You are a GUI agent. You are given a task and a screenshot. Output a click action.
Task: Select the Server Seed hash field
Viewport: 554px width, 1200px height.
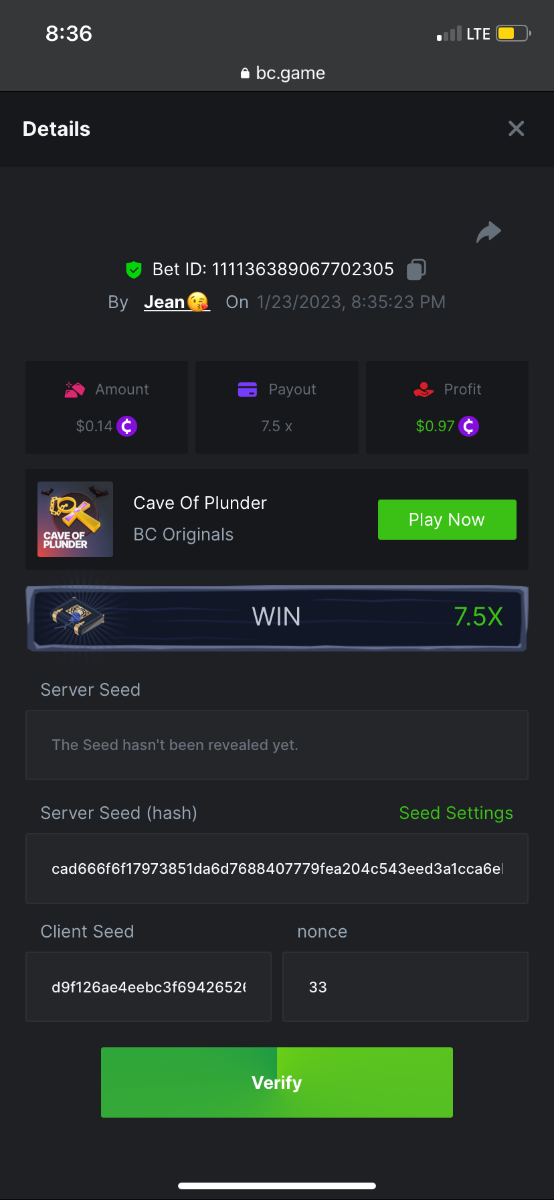point(277,868)
